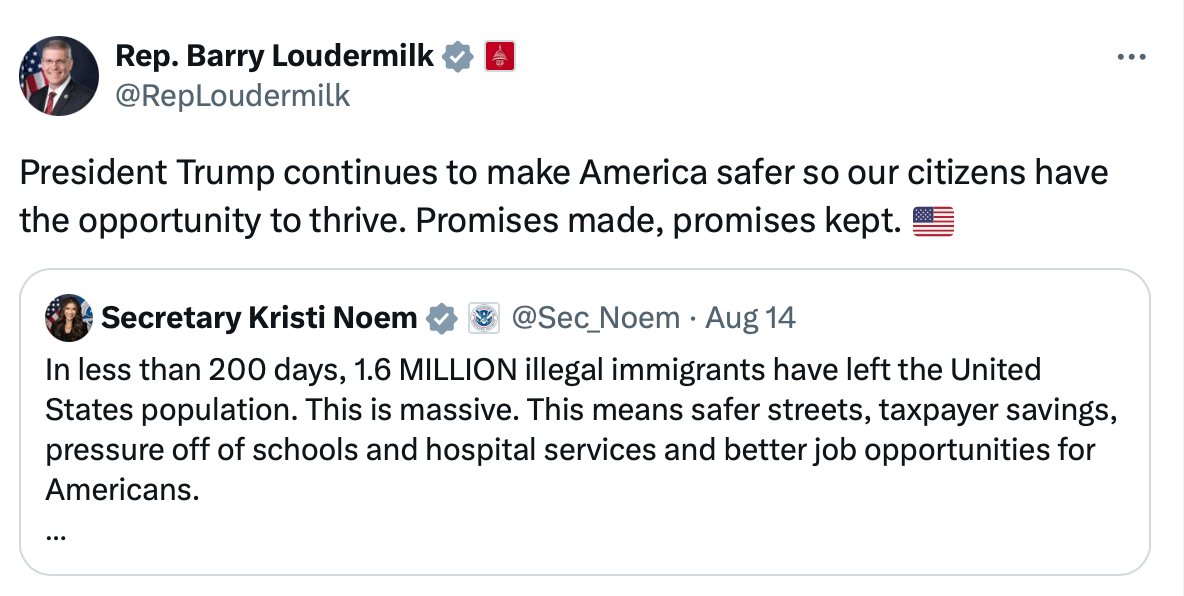Image resolution: width=1184 pixels, height=596 pixels.
Task: Click the American flag emoji
Action: pyautogui.click(x=933, y=221)
